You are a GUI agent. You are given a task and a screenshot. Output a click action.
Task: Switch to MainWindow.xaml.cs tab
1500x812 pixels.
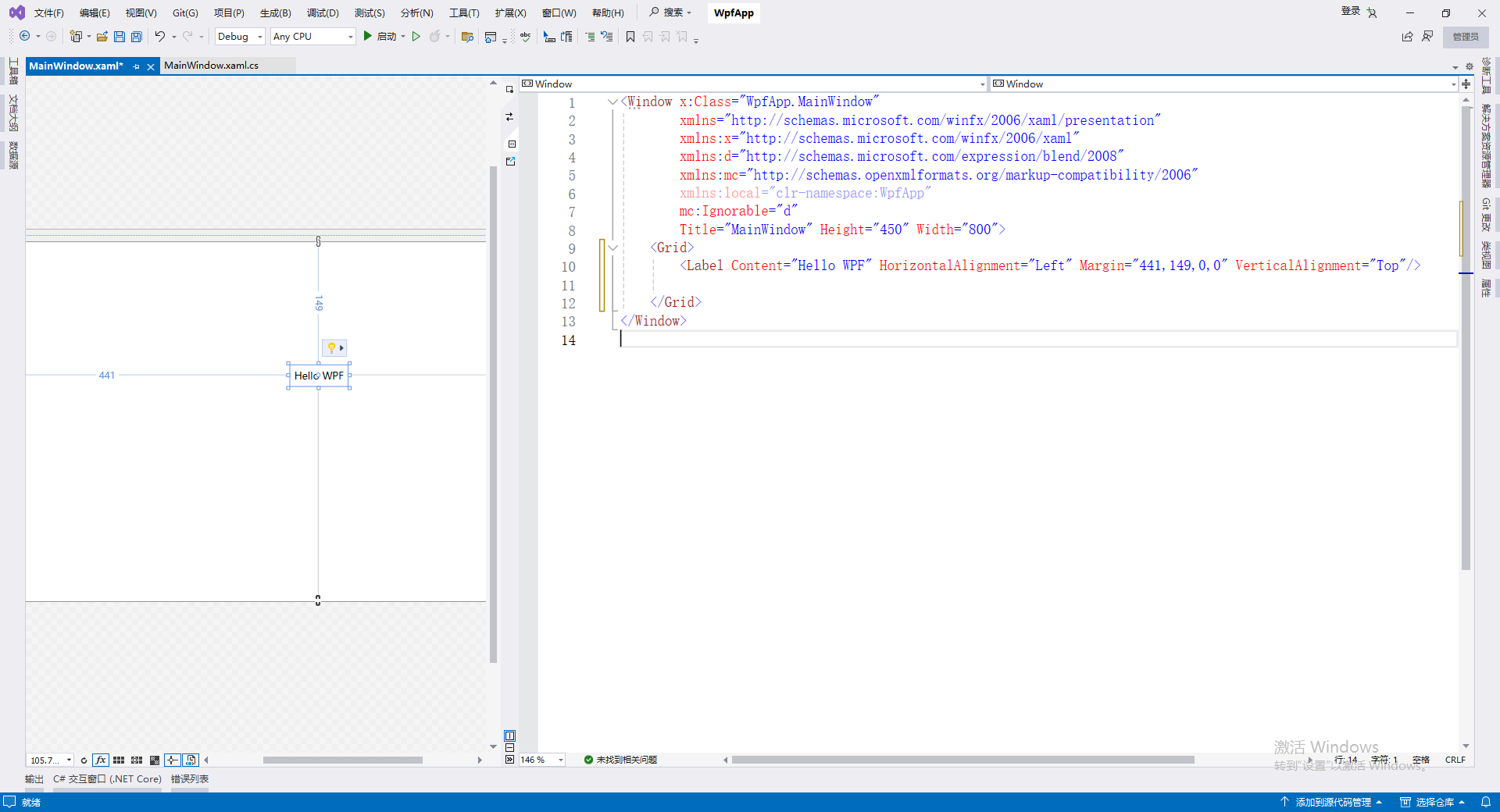211,66
